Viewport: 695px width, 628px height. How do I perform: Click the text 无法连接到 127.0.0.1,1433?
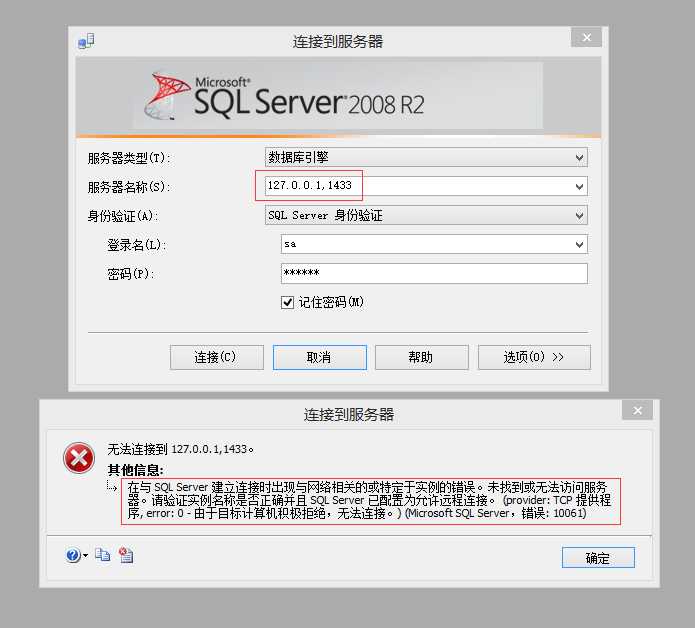tap(180, 449)
